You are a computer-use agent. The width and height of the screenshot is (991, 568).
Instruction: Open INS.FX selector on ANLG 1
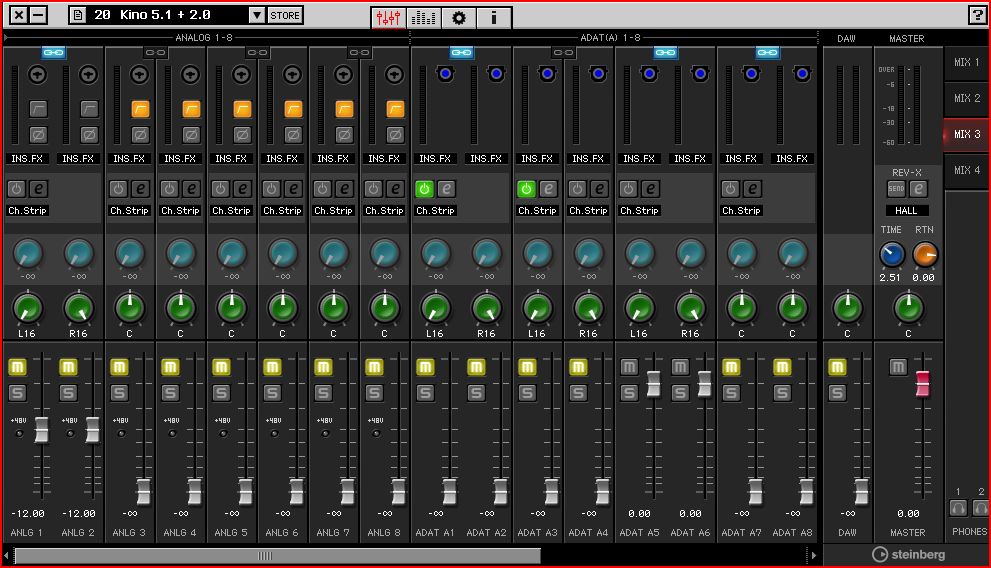point(27,158)
